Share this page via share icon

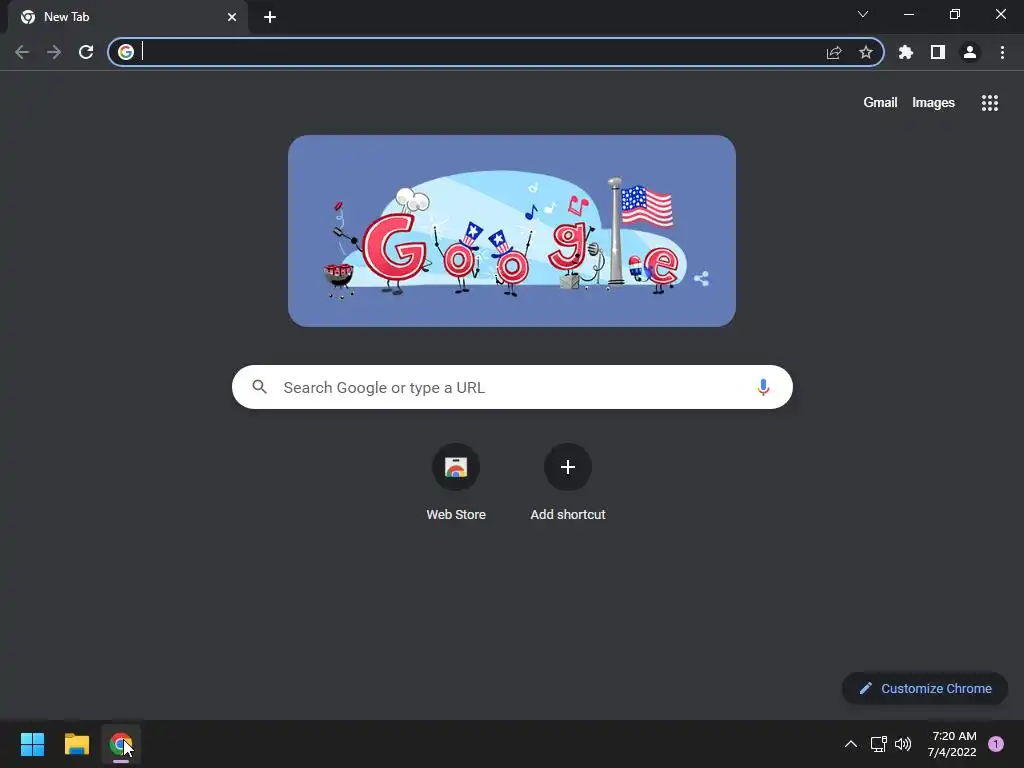pyautogui.click(x=834, y=52)
